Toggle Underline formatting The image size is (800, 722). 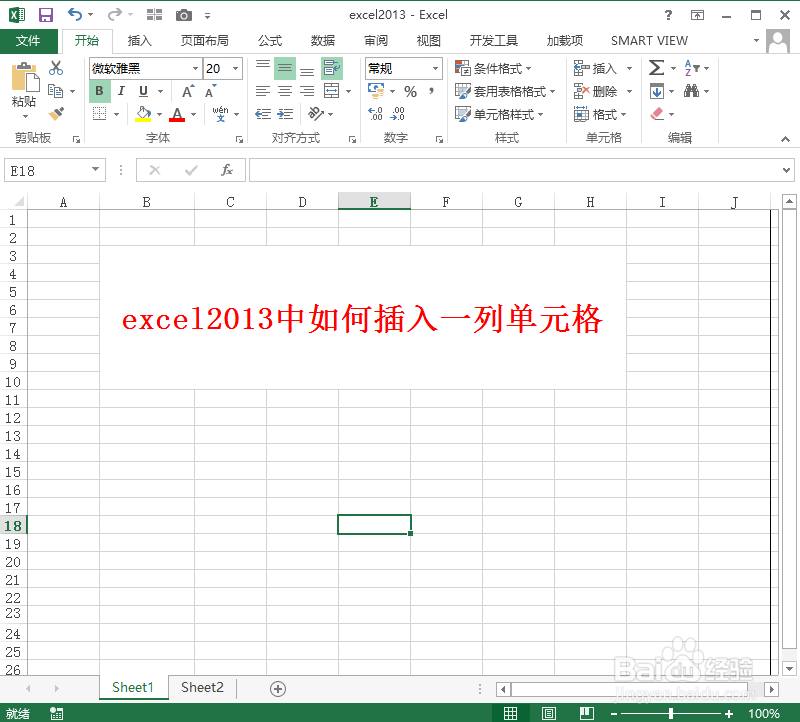point(143,91)
